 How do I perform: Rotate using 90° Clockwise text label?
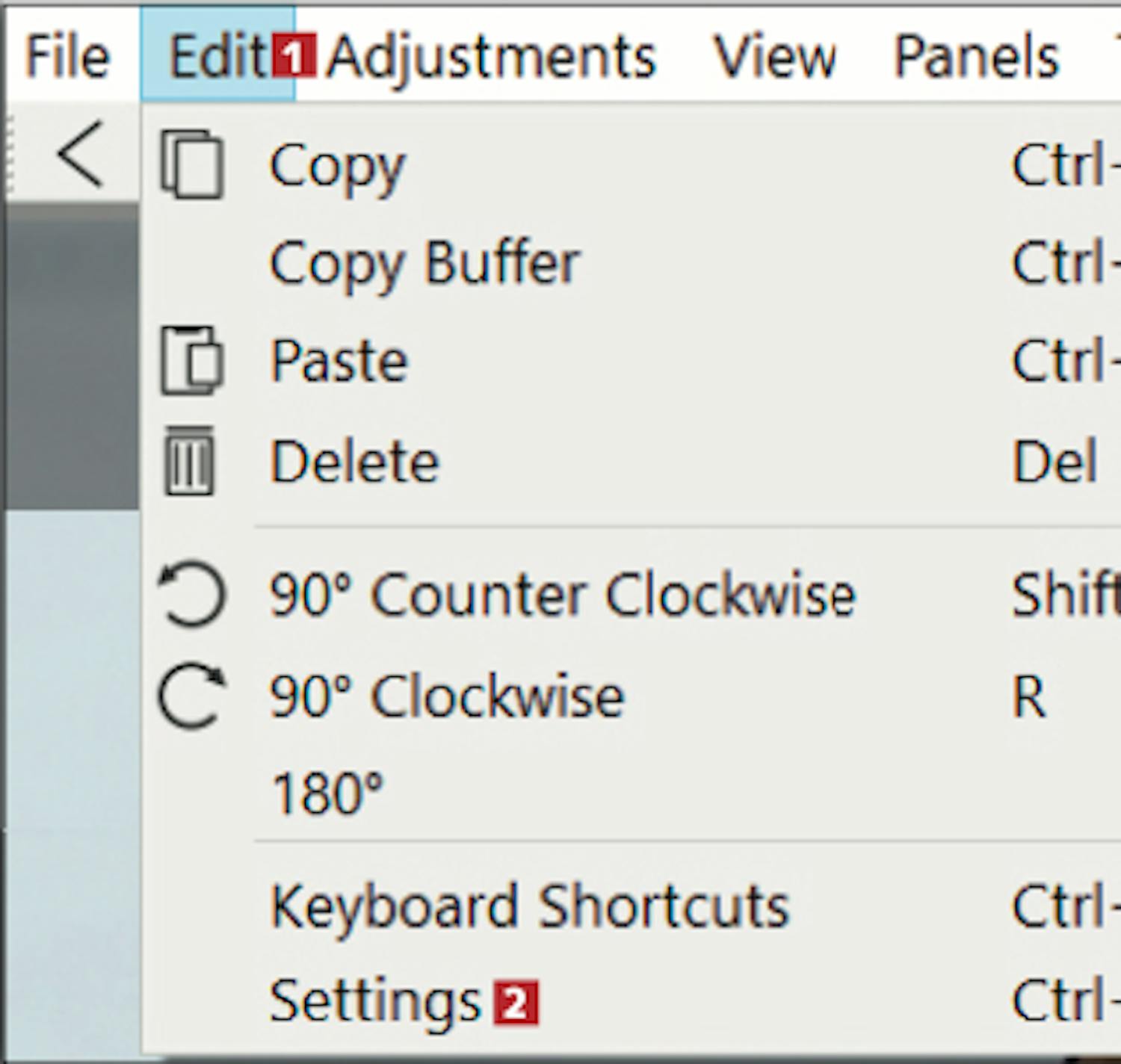pos(447,696)
